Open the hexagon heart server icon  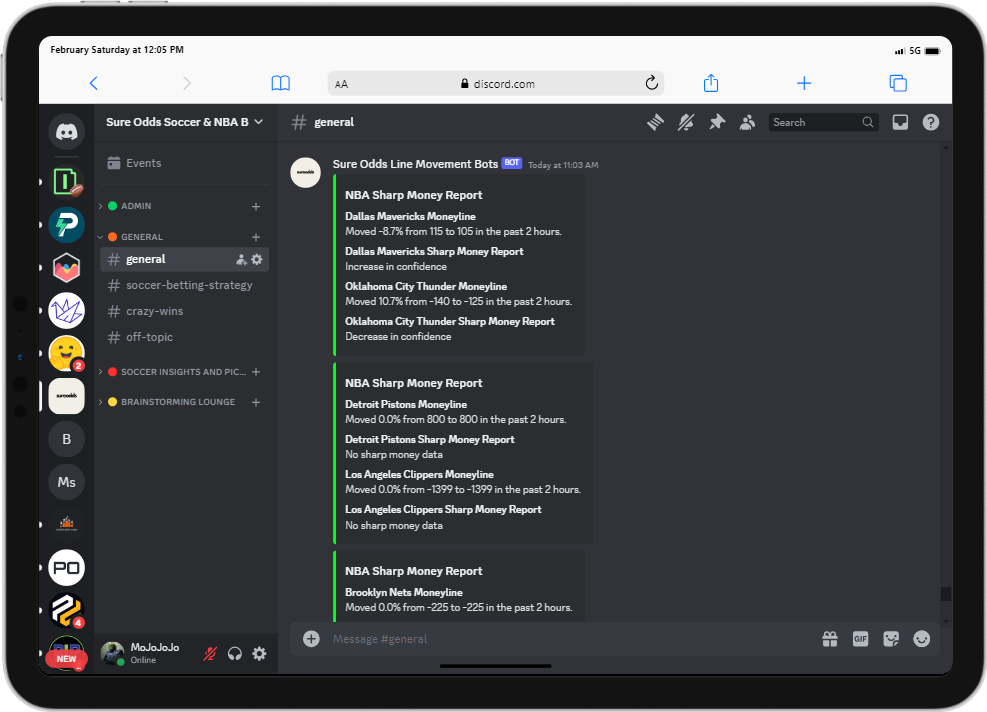click(x=66, y=268)
